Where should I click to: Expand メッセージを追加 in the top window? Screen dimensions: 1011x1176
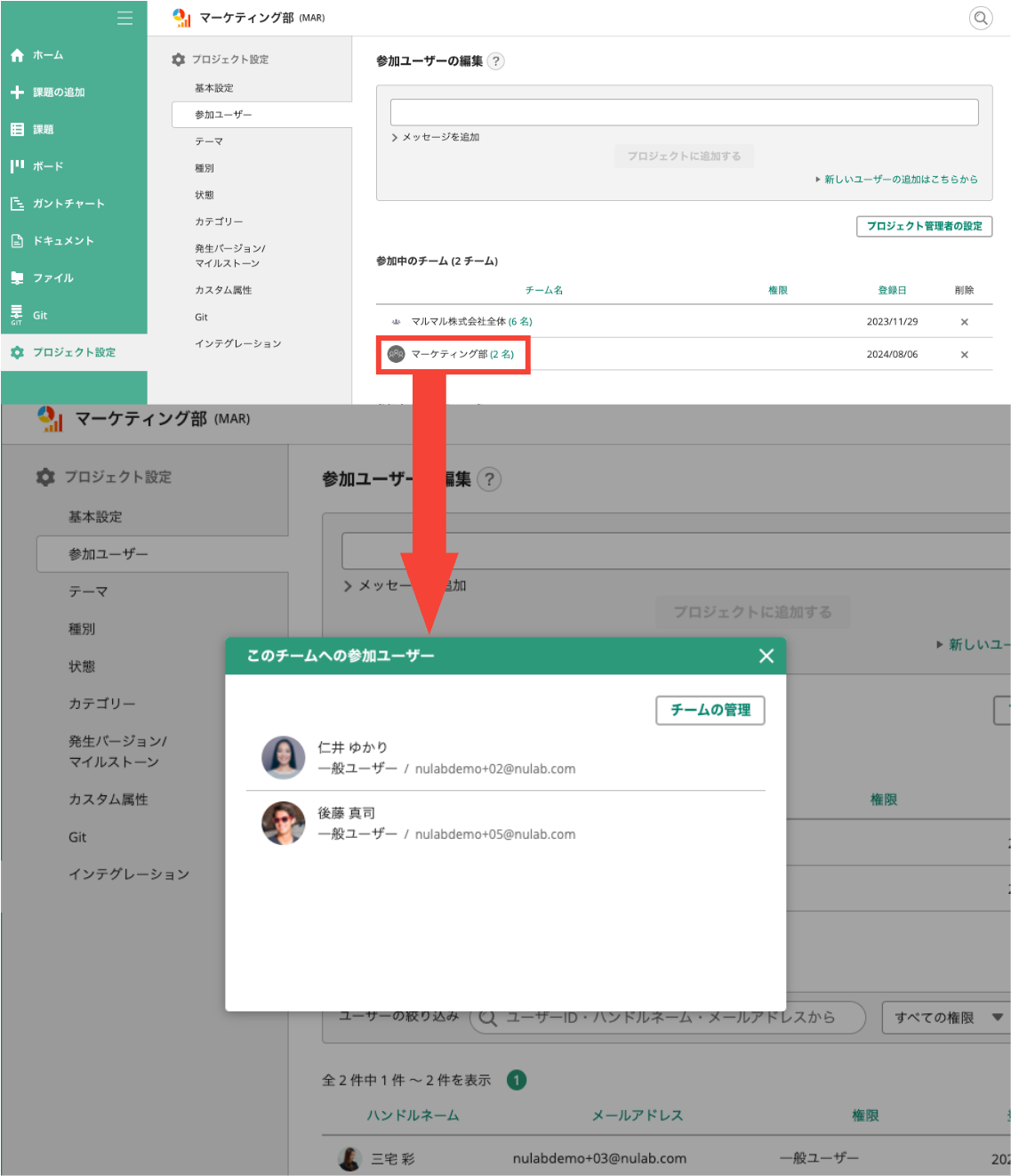pos(436,137)
